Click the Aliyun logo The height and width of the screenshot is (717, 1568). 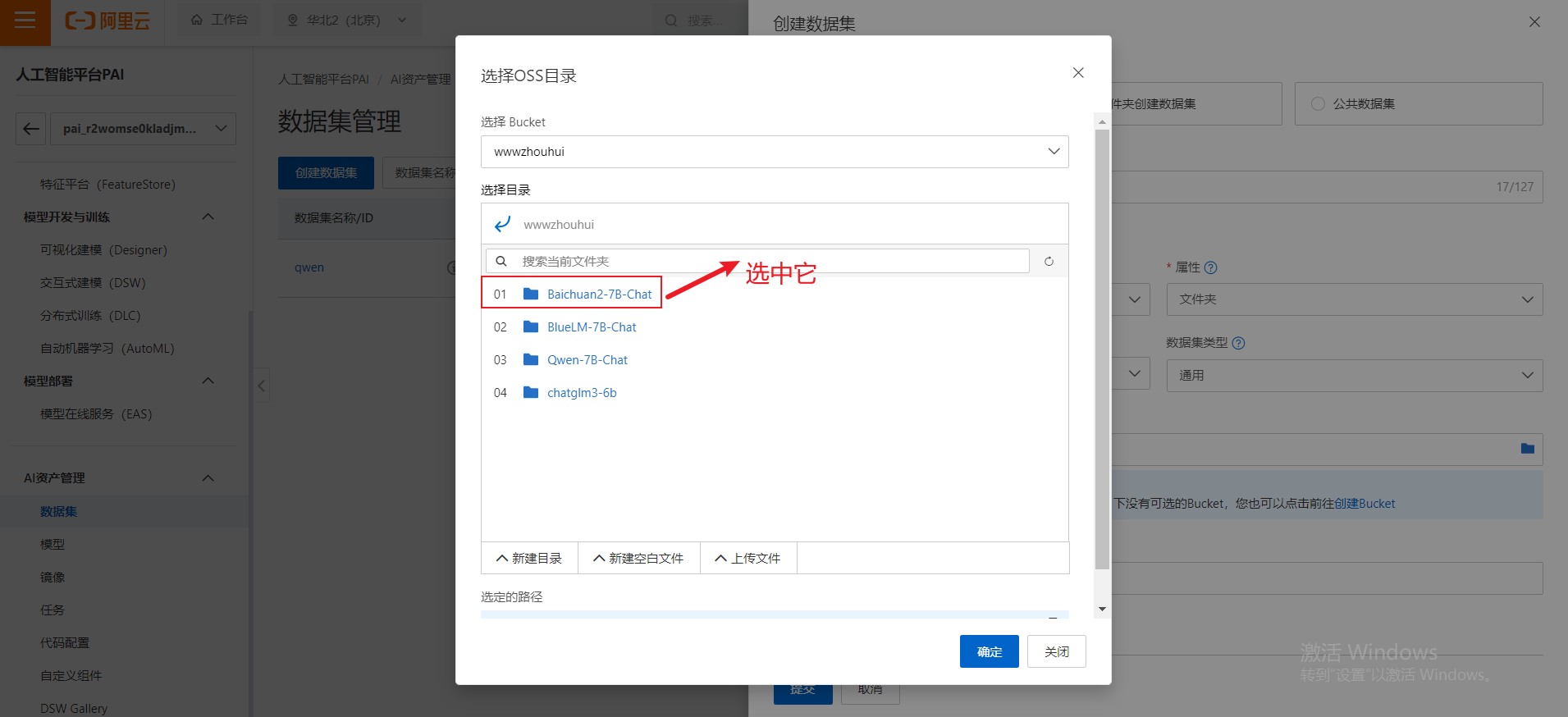click(x=107, y=21)
